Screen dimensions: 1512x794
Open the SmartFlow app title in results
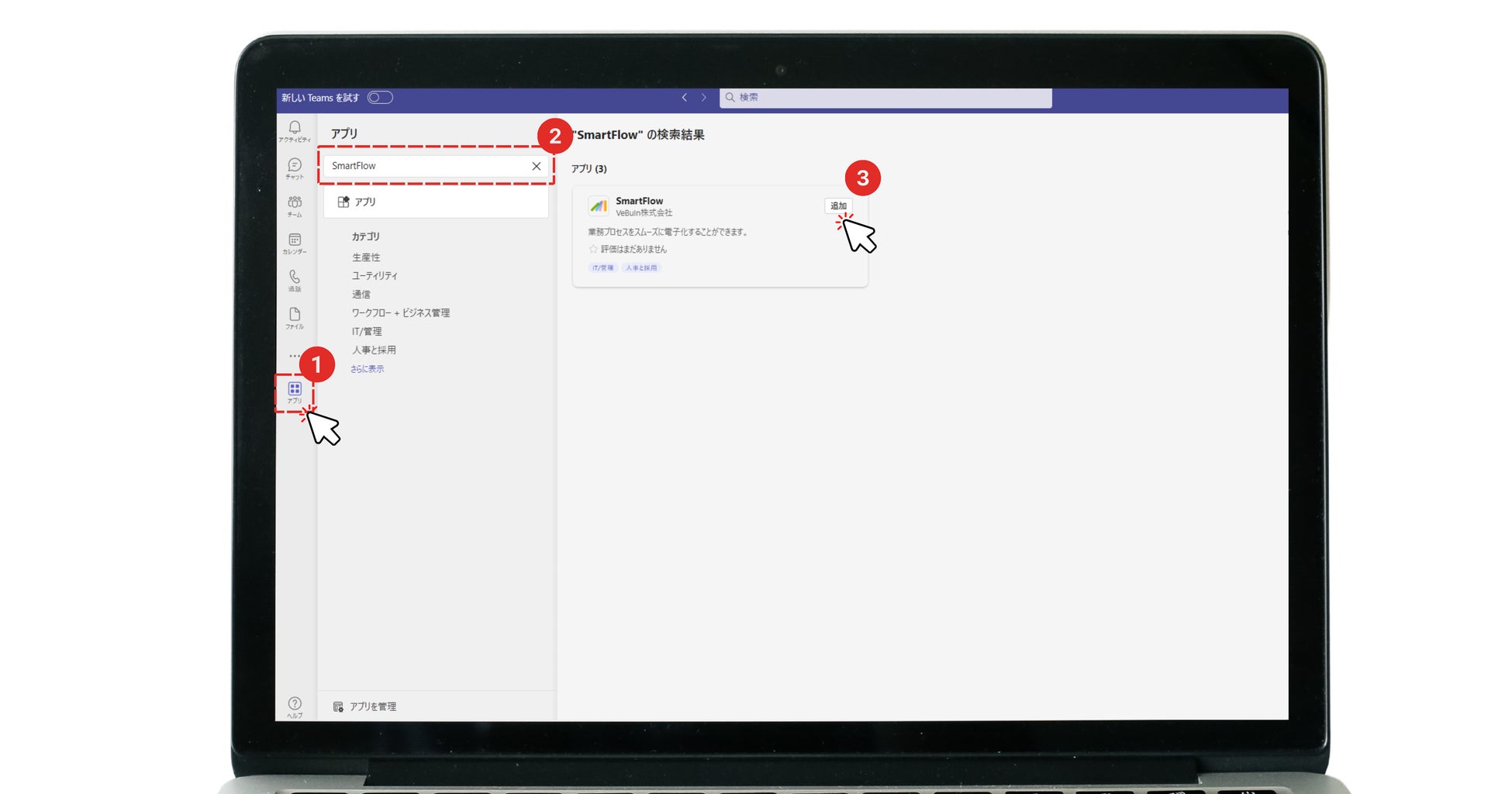tap(640, 201)
